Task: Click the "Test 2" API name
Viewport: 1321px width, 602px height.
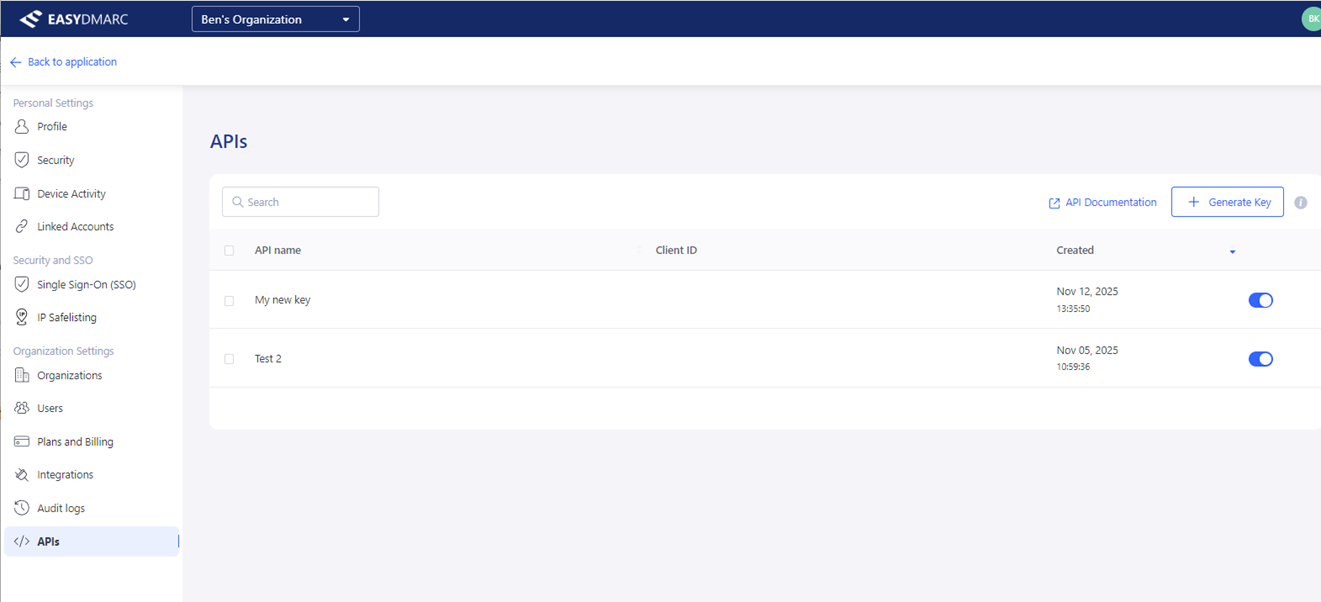Action: 268,359
